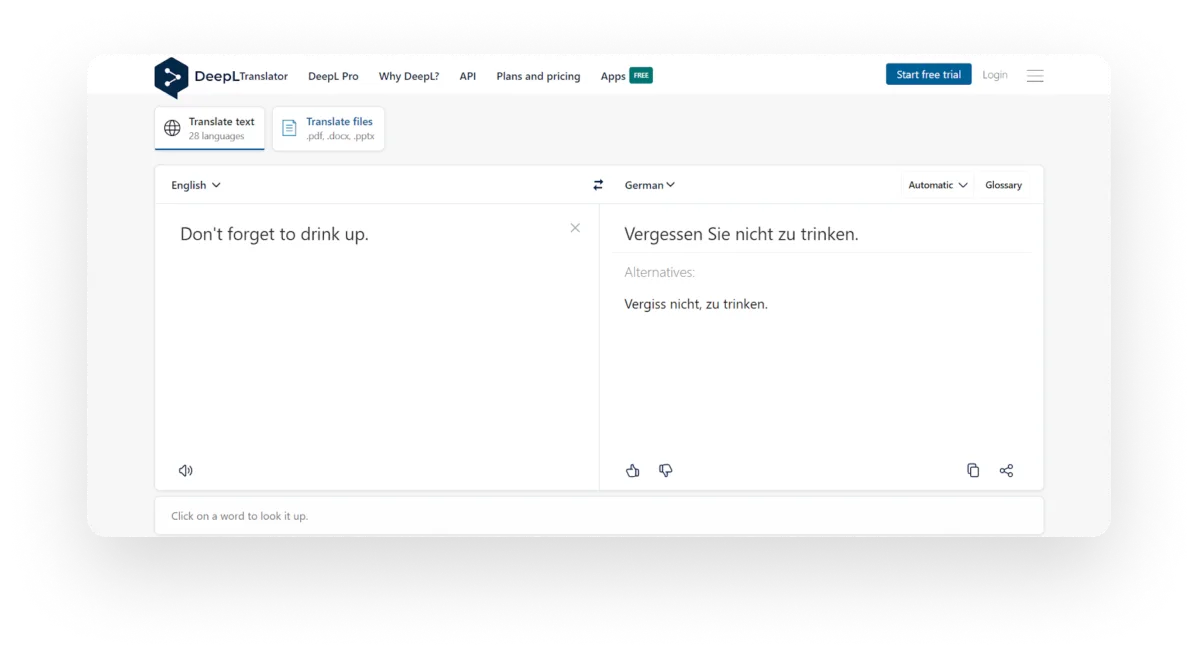Click the DeepL logo
This screenshot has height=658, width=1198.
click(x=172, y=76)
